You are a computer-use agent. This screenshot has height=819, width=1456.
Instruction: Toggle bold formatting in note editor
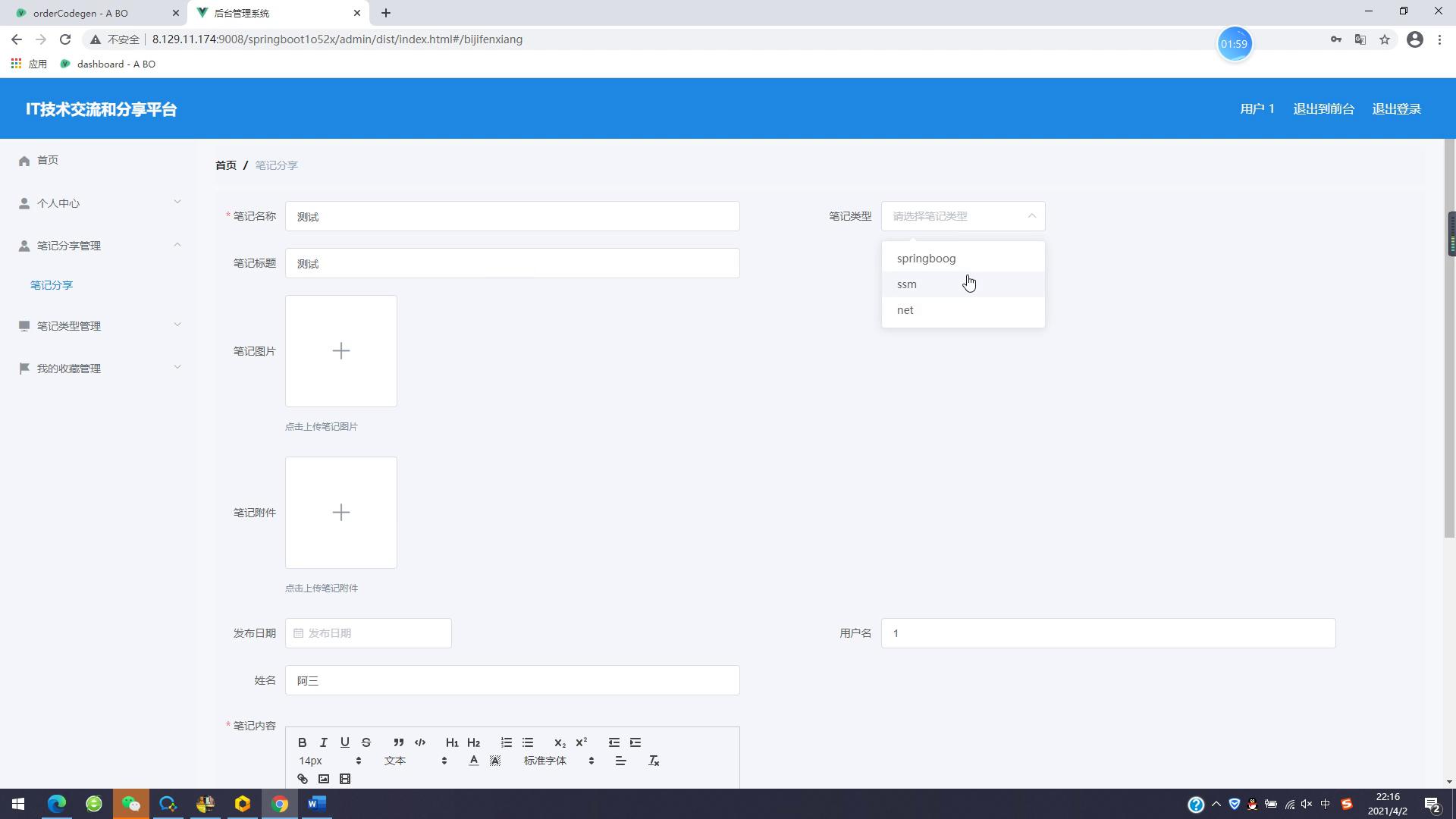point(302,742)
